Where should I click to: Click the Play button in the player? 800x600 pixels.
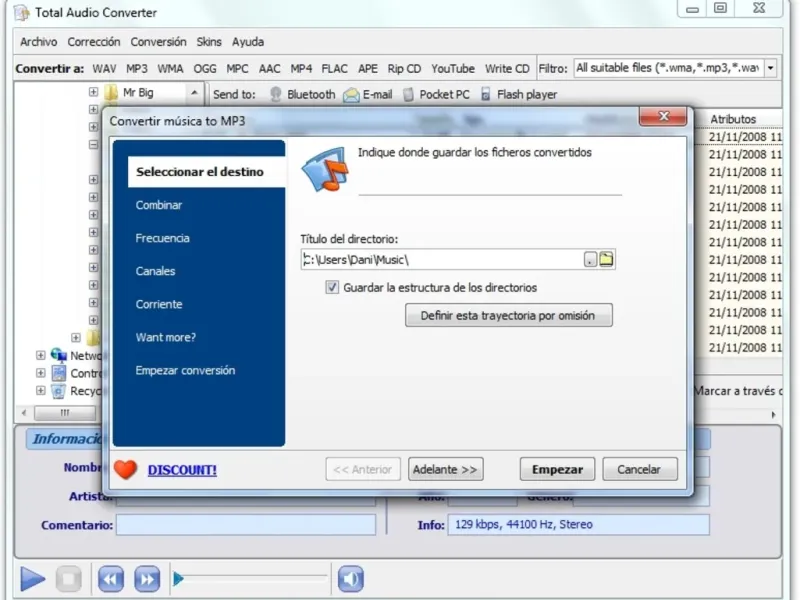pyautogui.click(x=33, y=579)
